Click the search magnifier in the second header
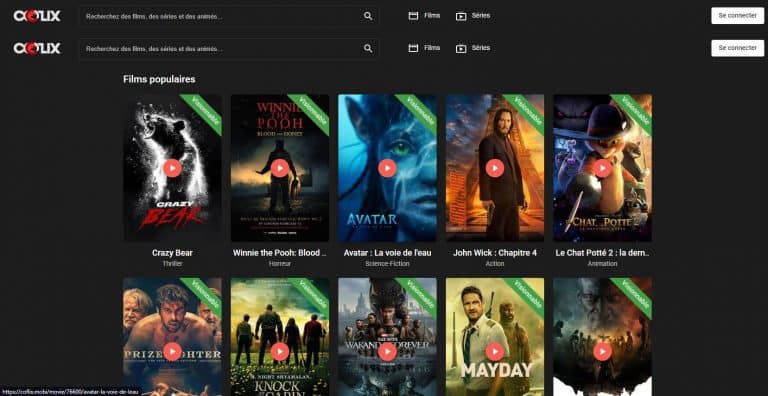The width and height of the screenshot is (768, 396). 368,49
